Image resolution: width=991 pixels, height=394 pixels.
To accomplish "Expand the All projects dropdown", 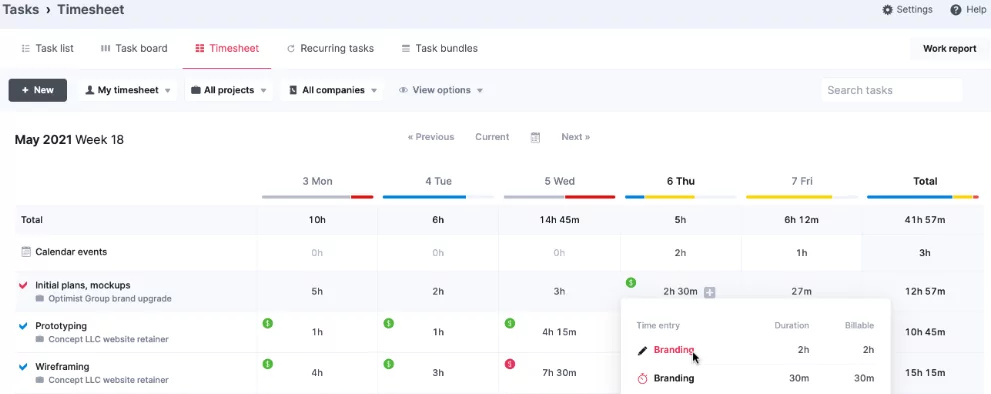I will (229, 90).
